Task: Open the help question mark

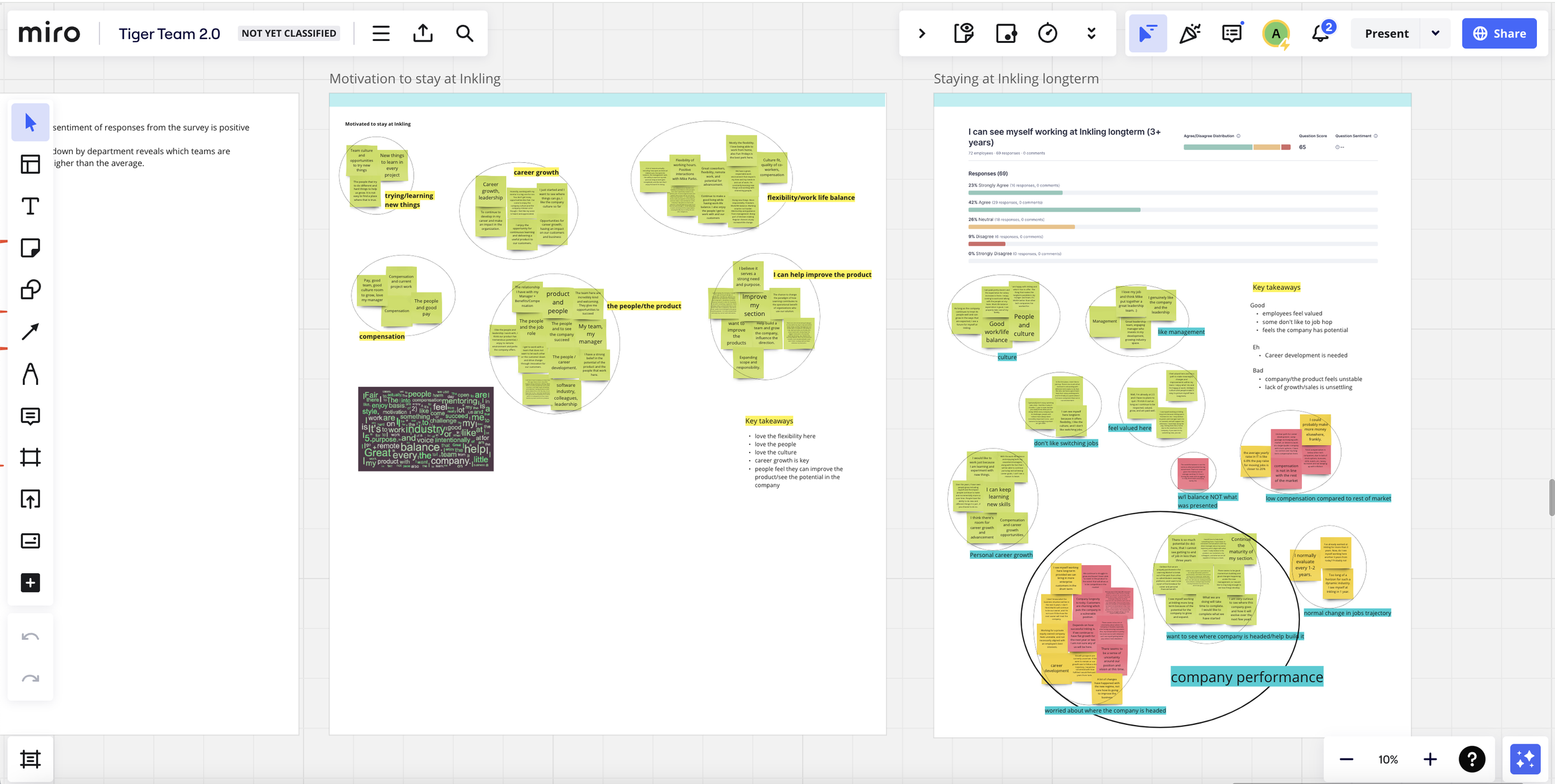Action: [x=1472, y=759]
